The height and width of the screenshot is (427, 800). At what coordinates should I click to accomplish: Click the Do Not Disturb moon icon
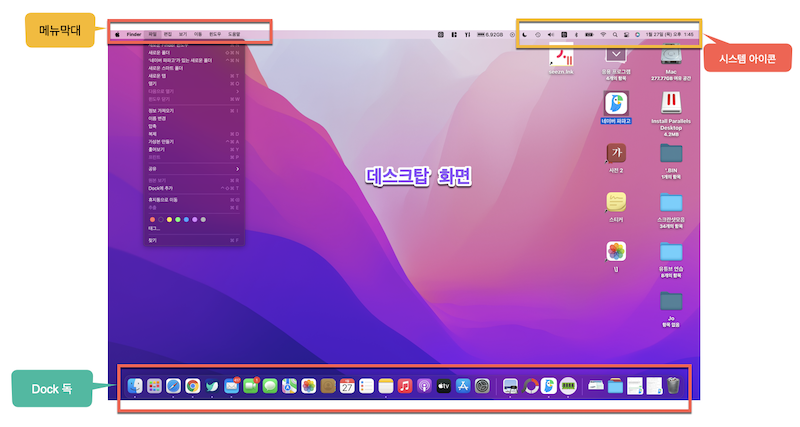point(524,35)
